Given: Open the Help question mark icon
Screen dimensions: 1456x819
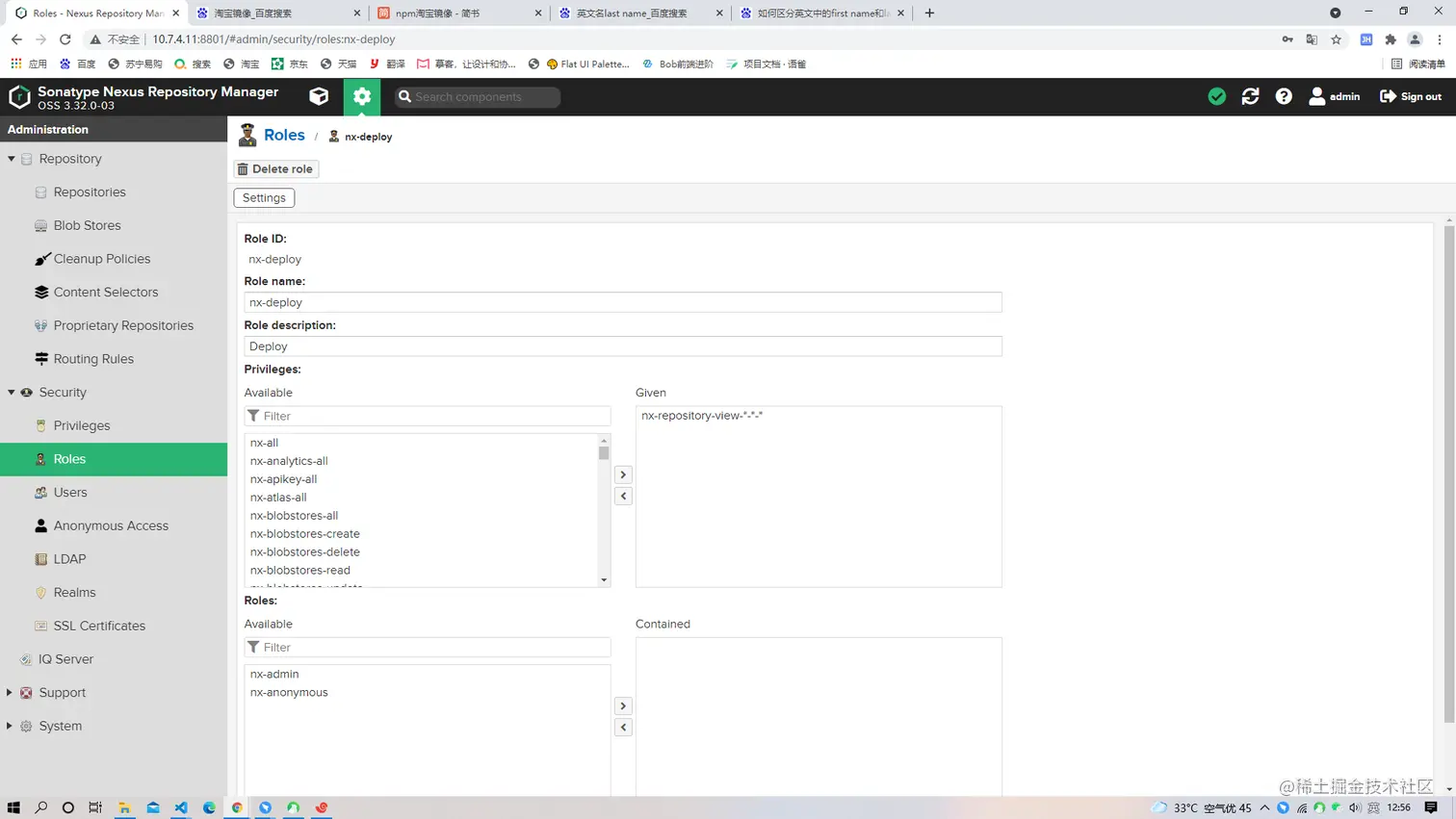Looking at the screenshot, I should [1284, 96].
